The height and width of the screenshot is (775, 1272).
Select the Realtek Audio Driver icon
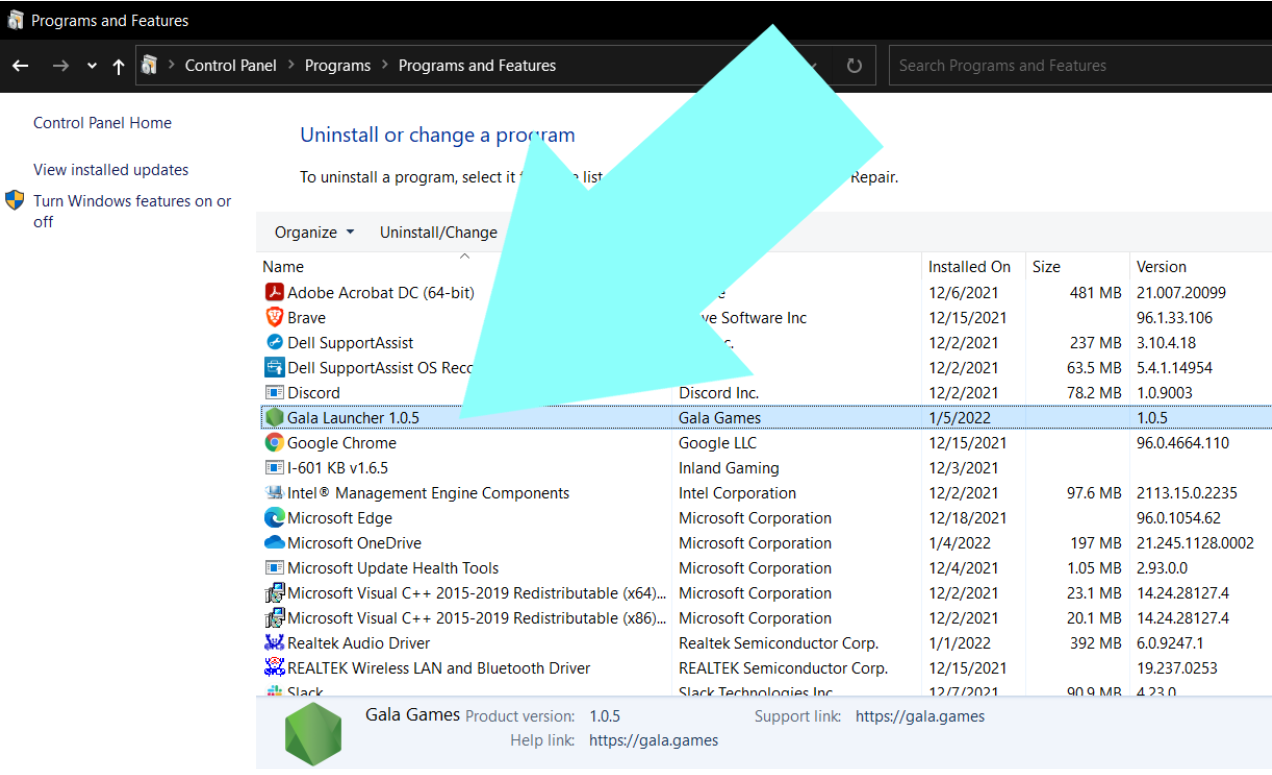(274, 643)
